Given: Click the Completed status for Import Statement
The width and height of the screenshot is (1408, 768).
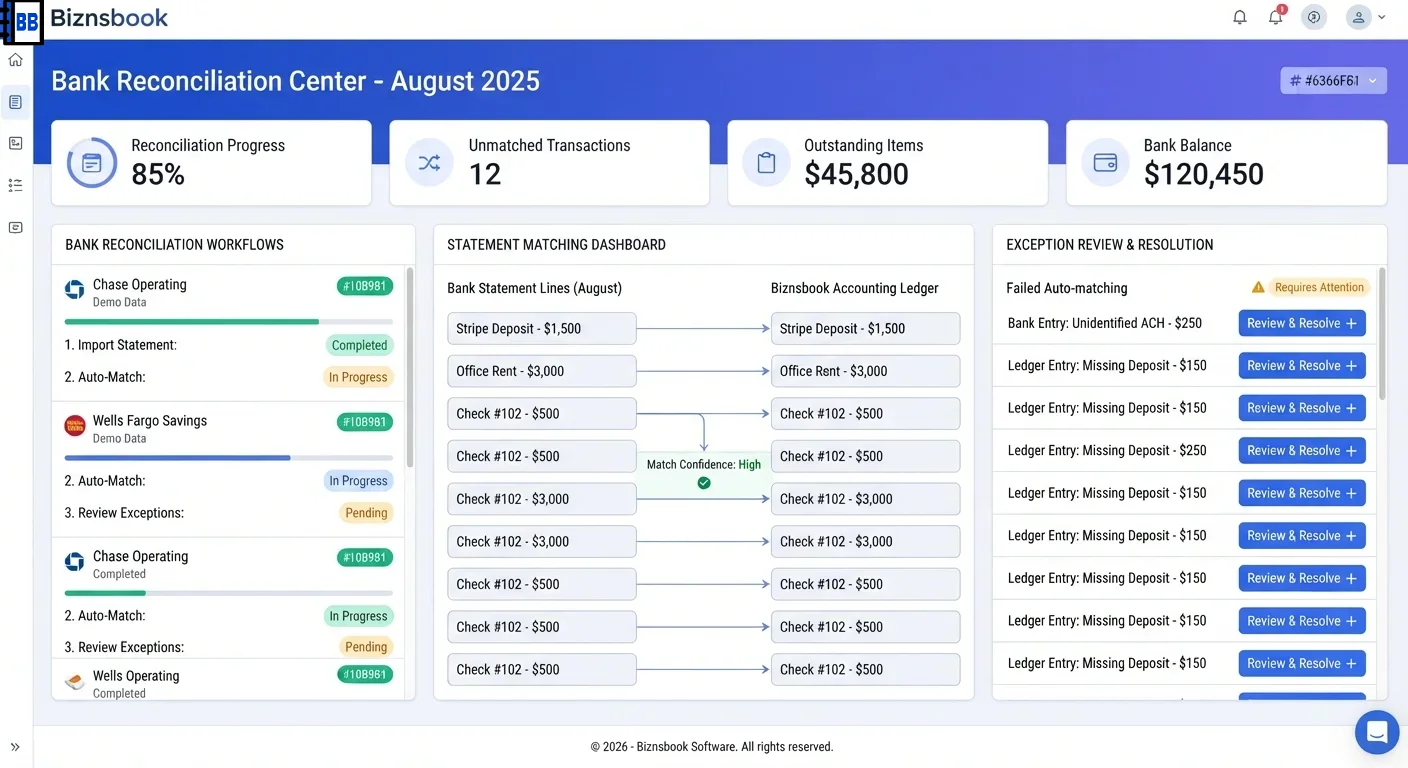Looking at the screenshot, I should [x=359, y=345].
